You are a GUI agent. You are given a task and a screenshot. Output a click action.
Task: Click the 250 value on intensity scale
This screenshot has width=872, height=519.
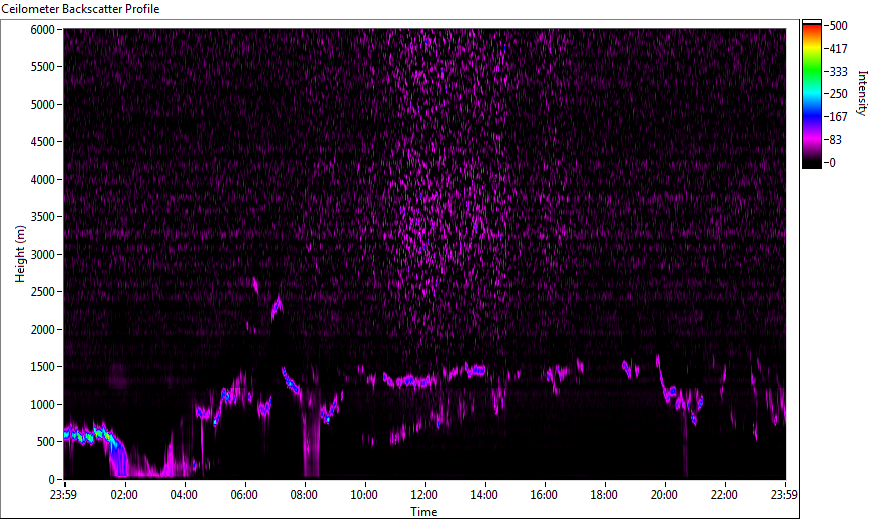pyautogui.click(x=838, y=94)
